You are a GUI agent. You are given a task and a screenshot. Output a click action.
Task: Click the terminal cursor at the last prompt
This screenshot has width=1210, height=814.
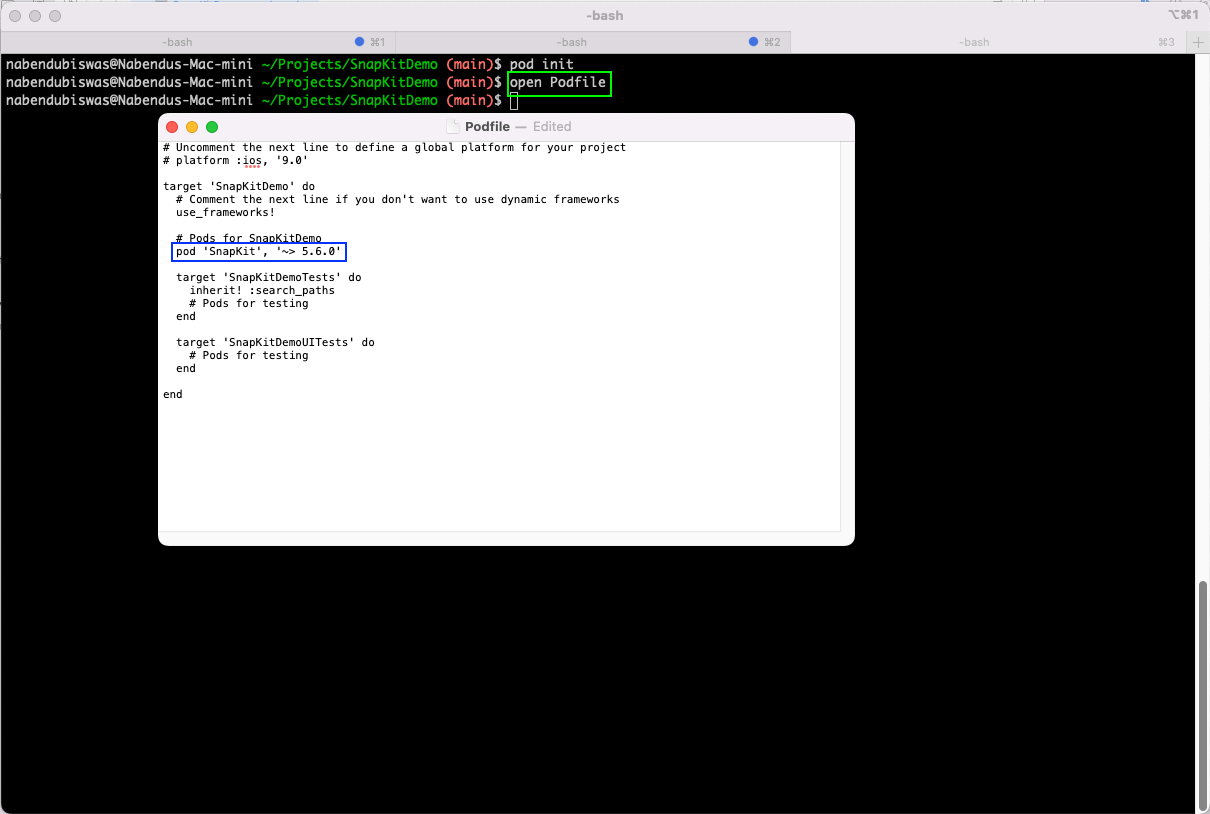514,101
